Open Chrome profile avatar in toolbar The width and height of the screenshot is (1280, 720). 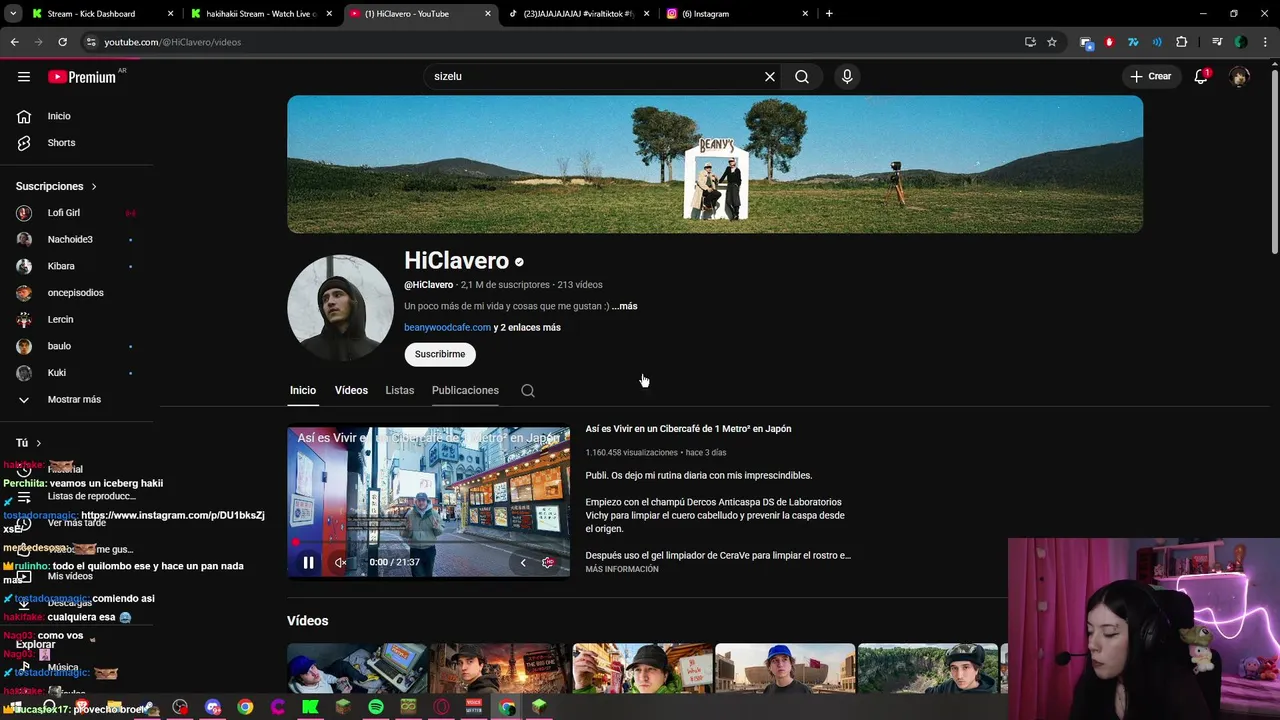(x=1240, y=42)
